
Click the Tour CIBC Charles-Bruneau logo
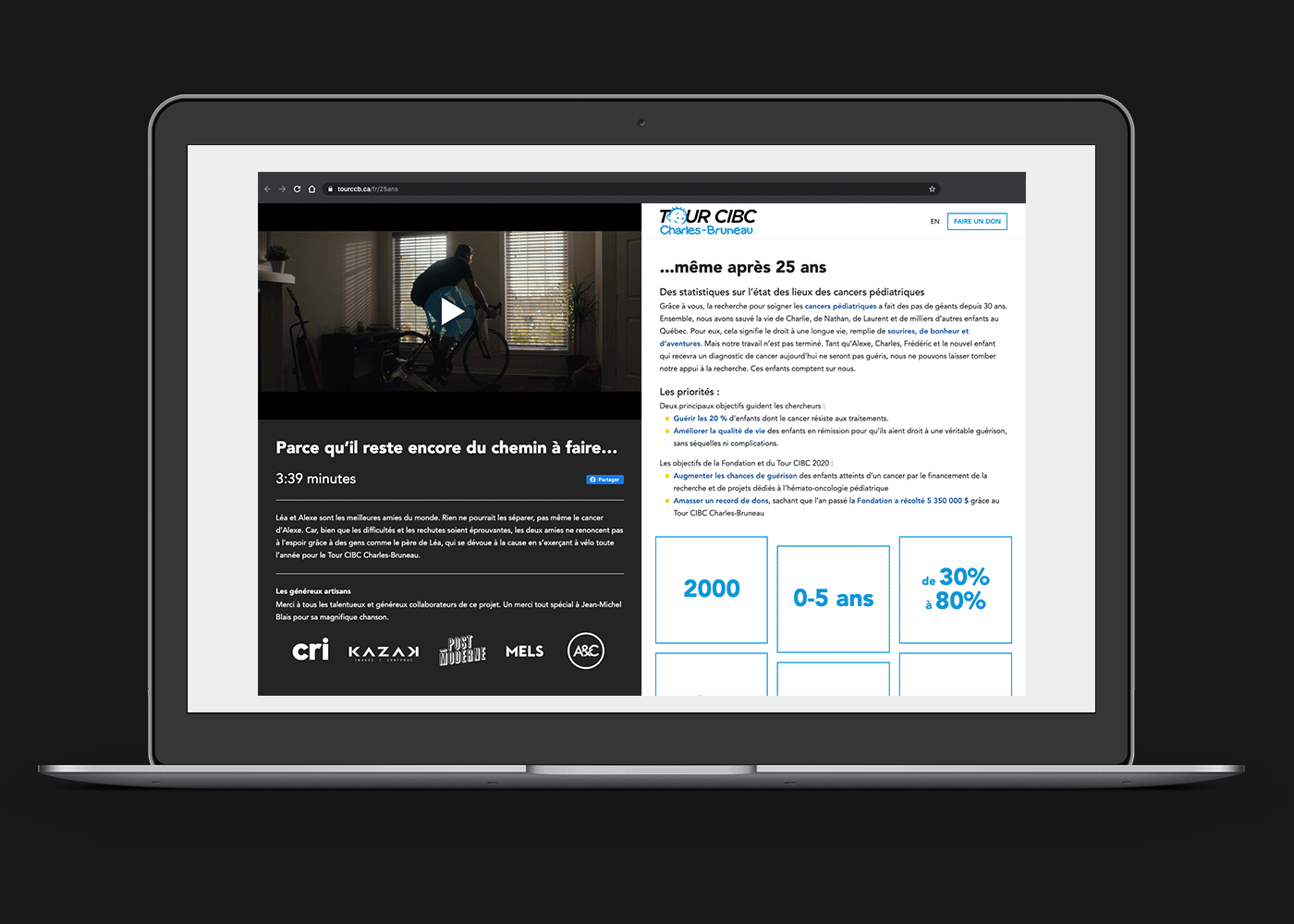(708, 221)
